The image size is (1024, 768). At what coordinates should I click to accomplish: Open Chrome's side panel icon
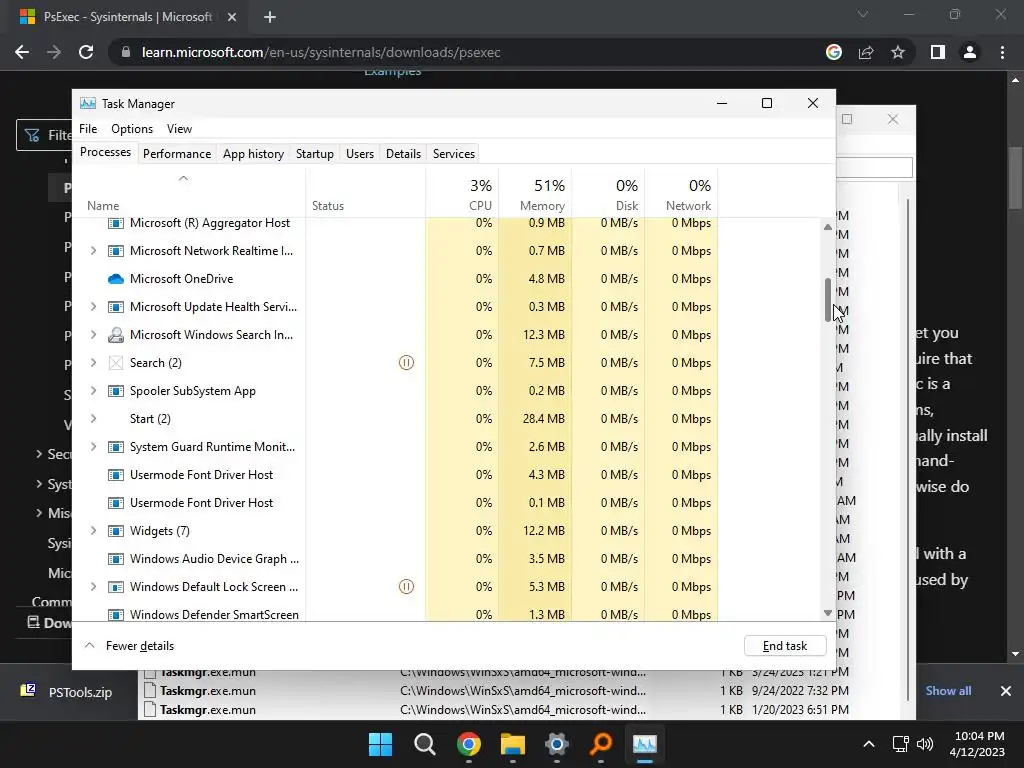pos(938,52)
